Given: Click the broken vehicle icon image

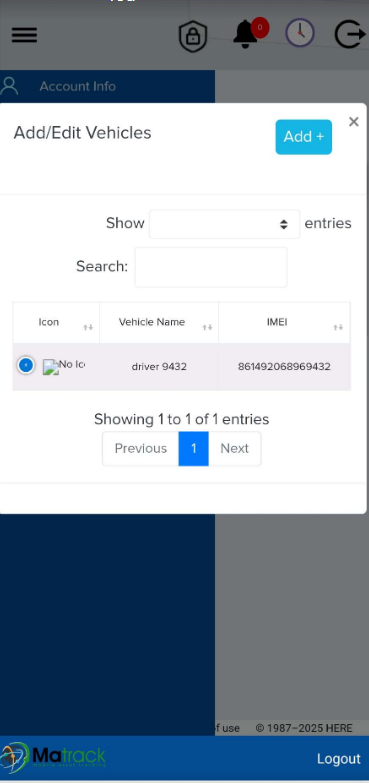Looking at the screenshot, I should click(51, 367).
